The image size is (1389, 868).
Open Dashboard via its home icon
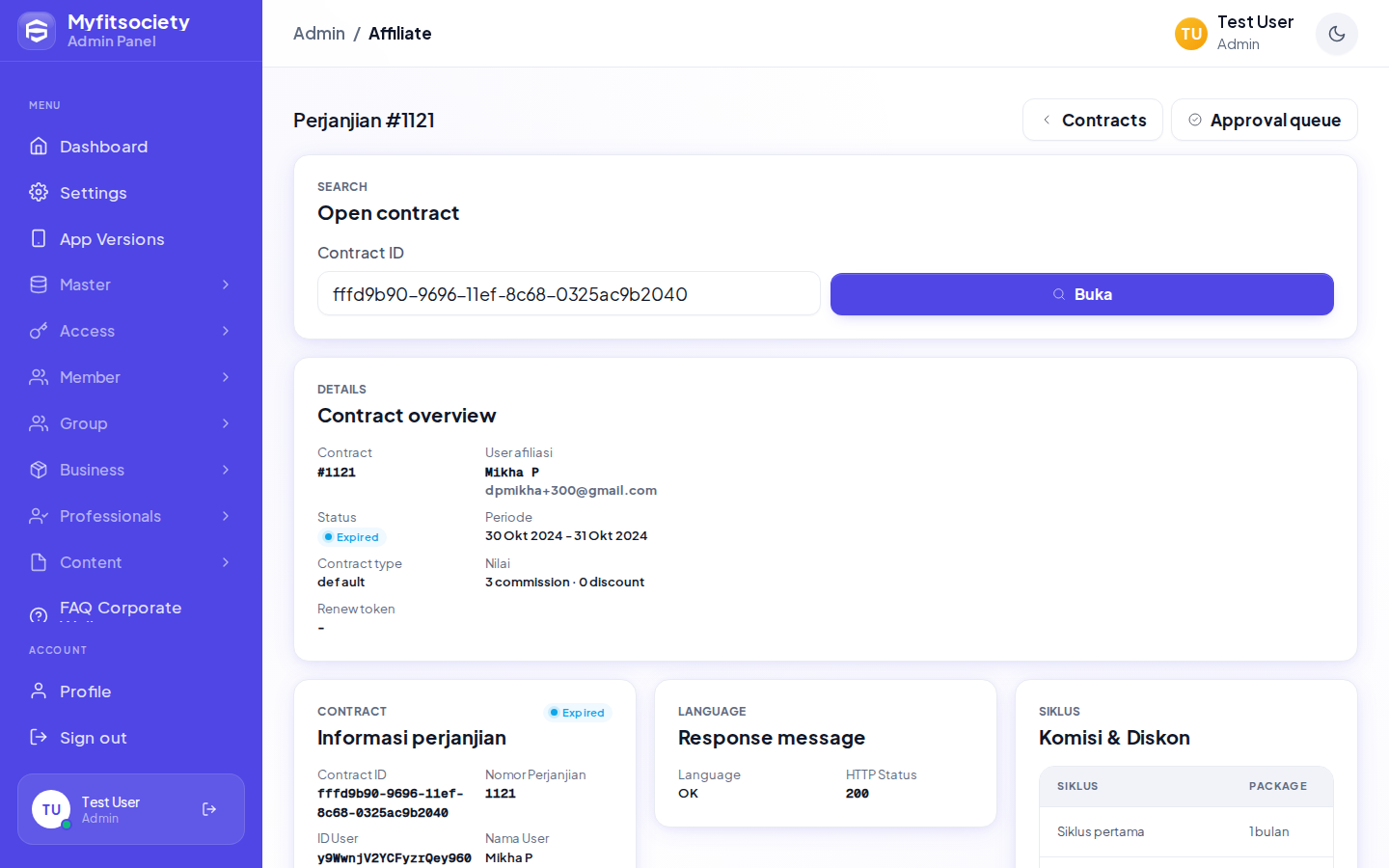(39, 146)
